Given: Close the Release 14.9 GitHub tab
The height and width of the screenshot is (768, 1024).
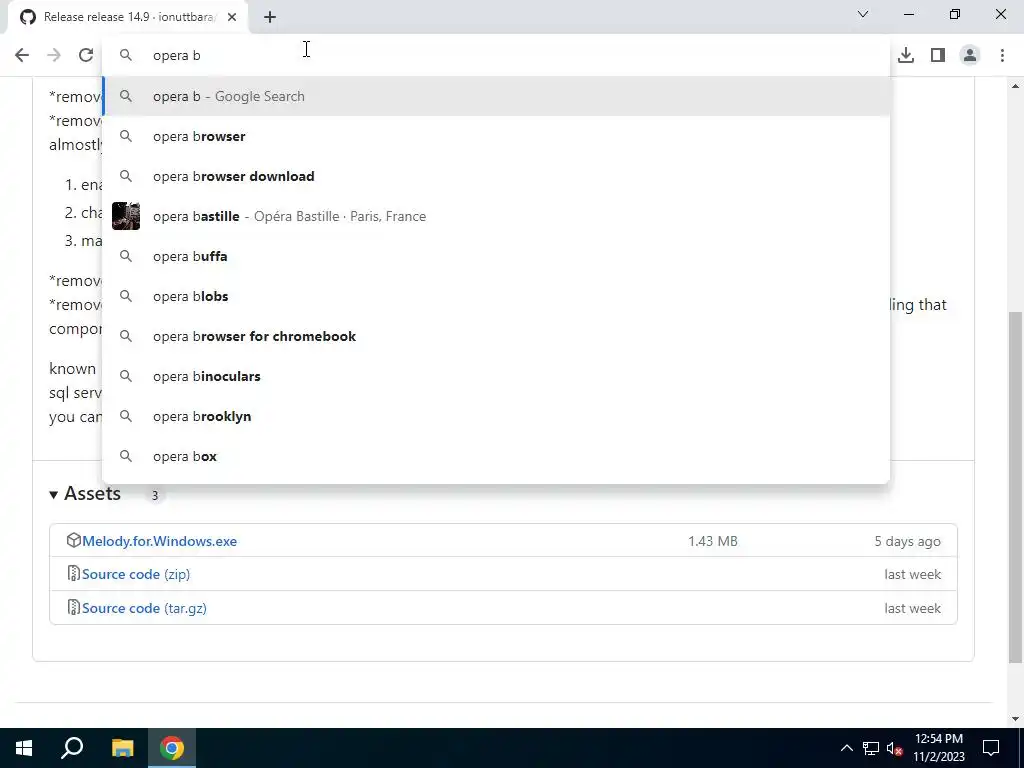Looking at the screenshot, I should point(232,17).
